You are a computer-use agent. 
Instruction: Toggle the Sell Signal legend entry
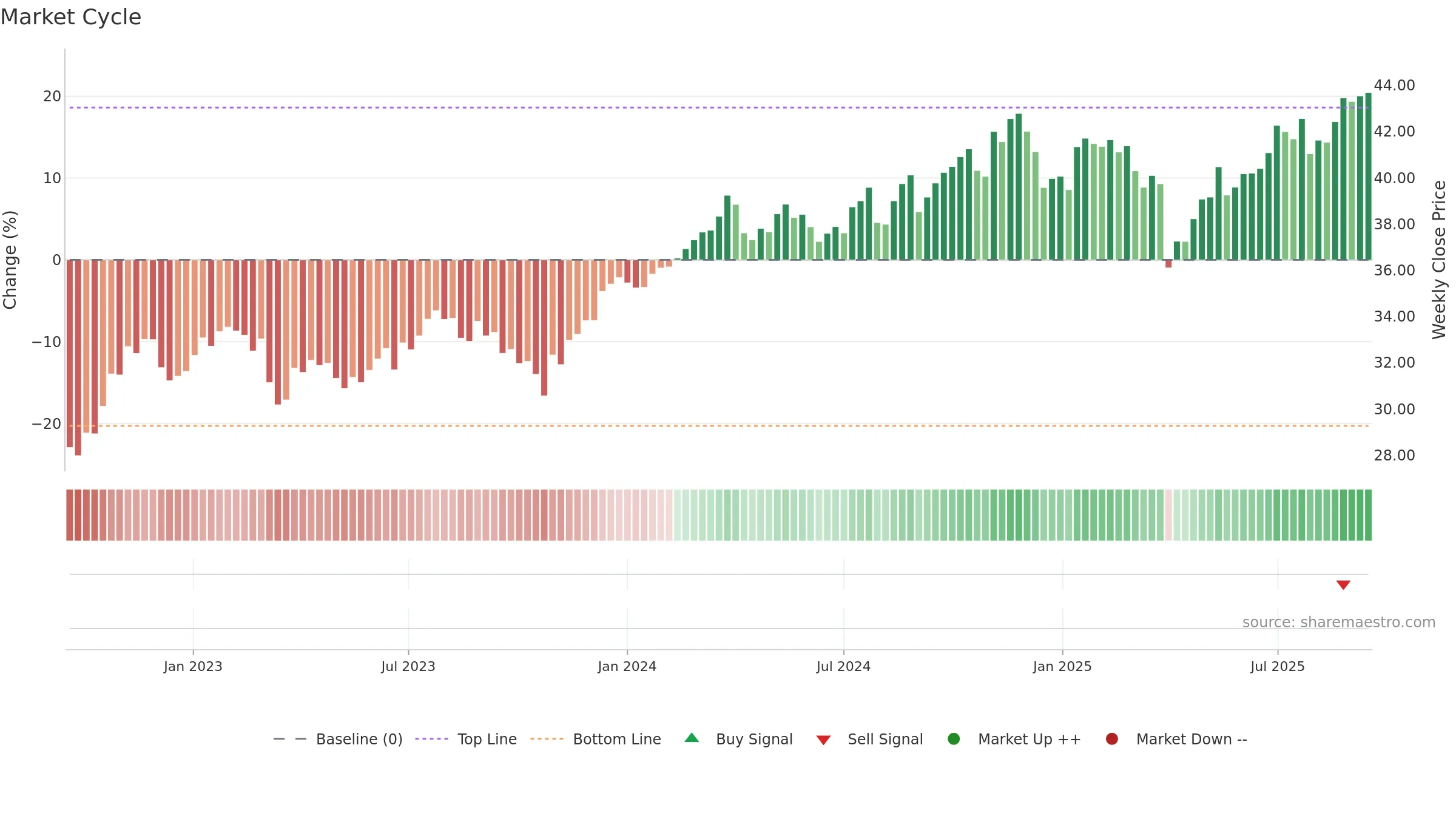[869, 739]
